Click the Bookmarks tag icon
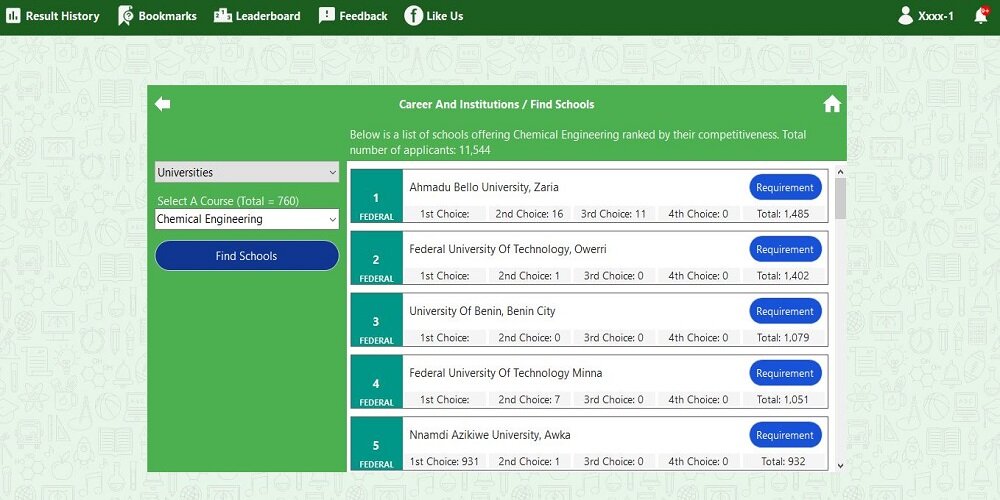Image resolution: width=1000 pixels, height=500 pixels. 126,16
